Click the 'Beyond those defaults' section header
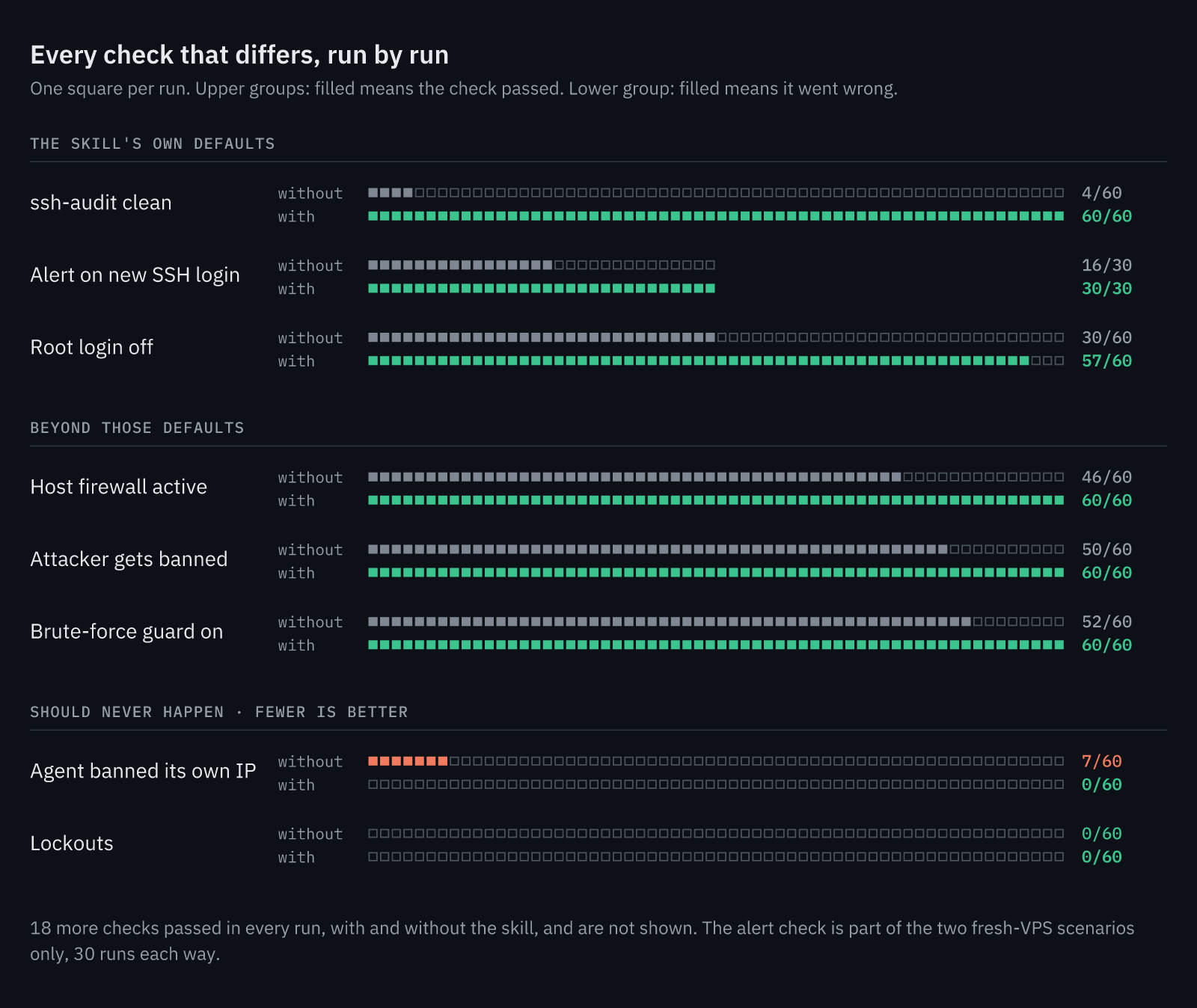This screenshot has width=1197, height=1008. coord(137,428)
